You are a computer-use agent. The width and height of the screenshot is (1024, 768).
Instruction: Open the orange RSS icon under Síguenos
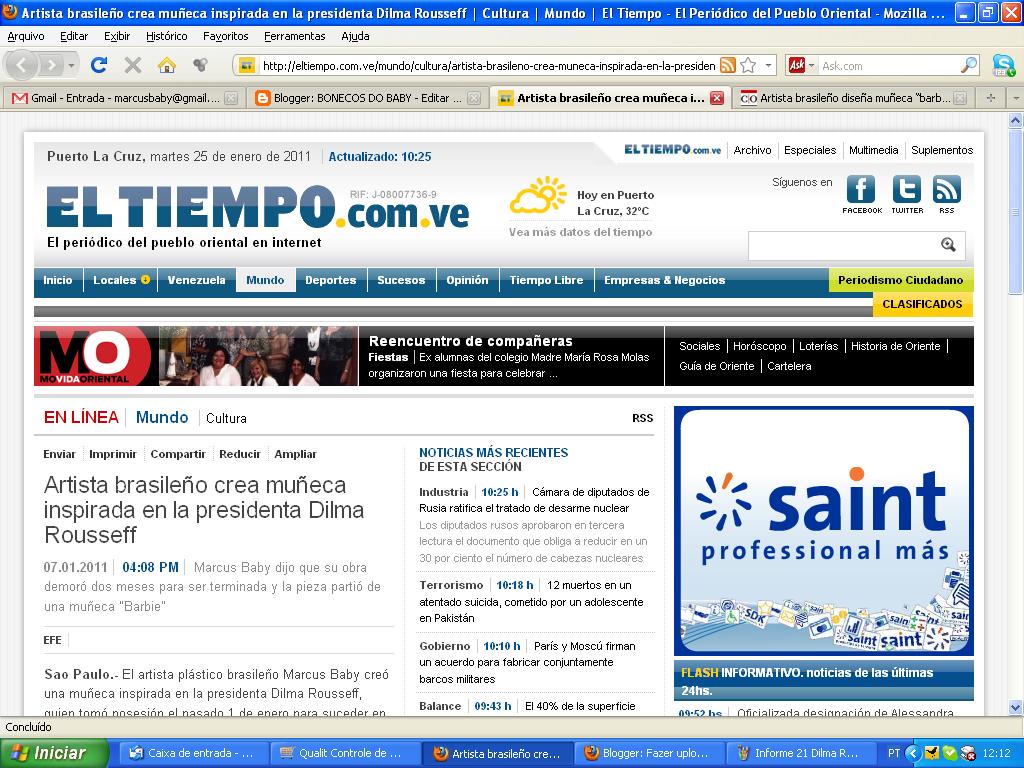(x=946, y=190)
